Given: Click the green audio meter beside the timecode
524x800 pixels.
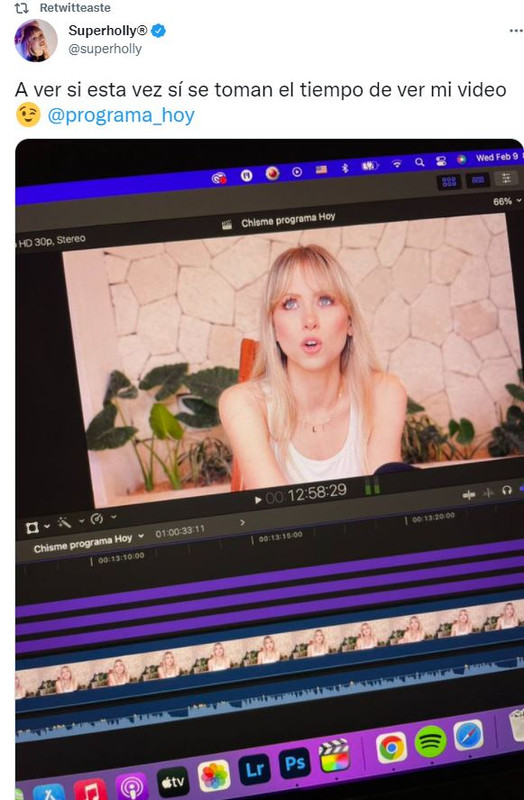Looking at the screenshot, I should click(x=372, y=487).
